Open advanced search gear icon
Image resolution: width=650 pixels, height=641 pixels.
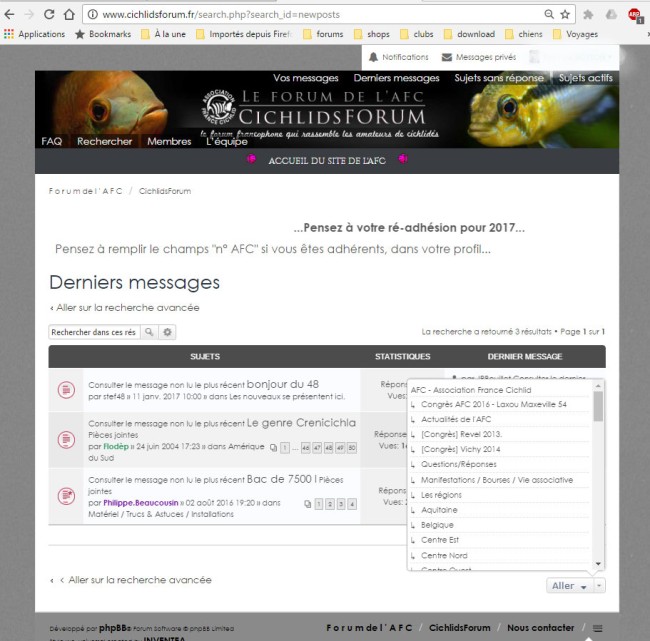pos(168,332)
